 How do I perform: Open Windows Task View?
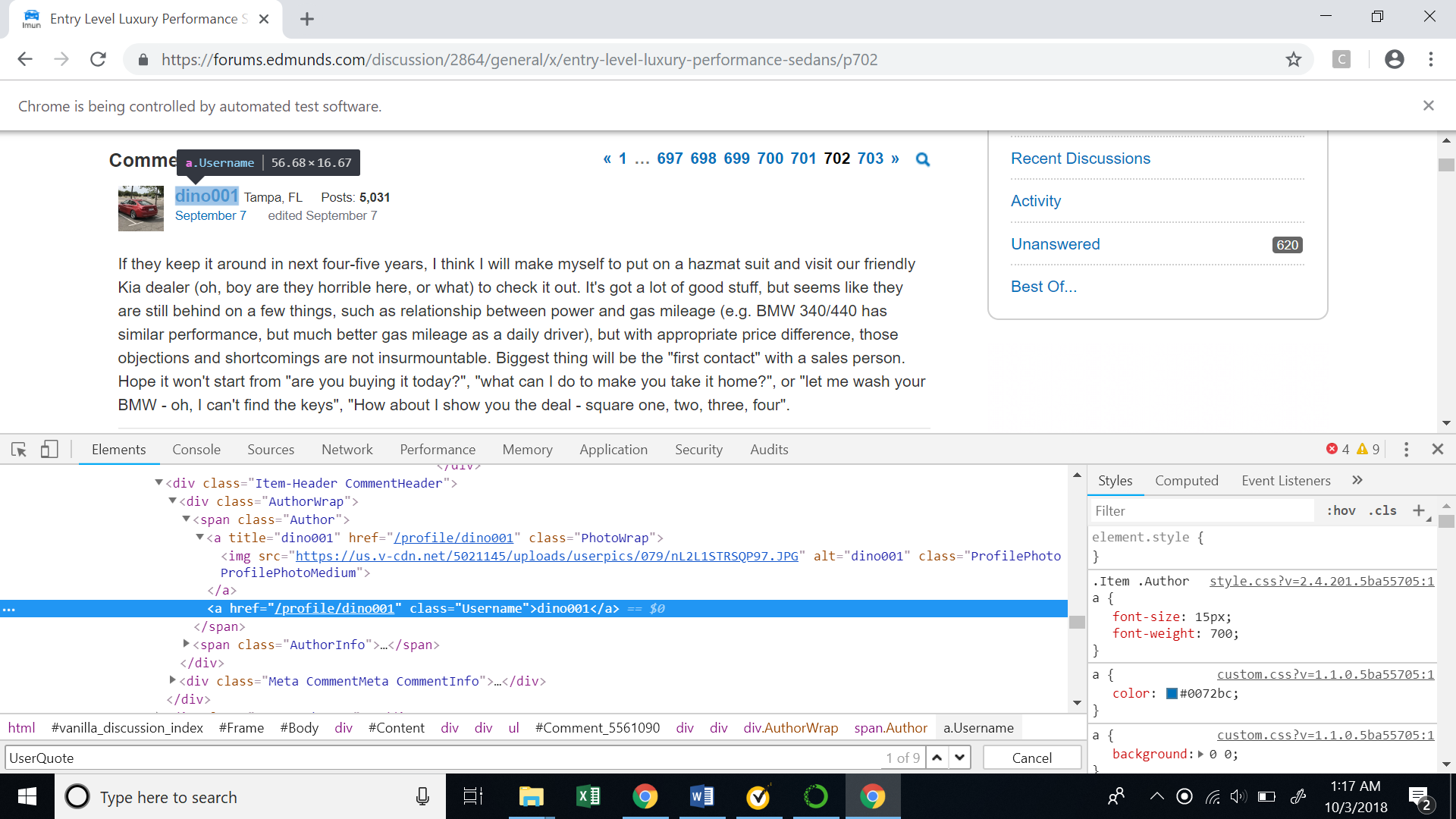point(473,796)
